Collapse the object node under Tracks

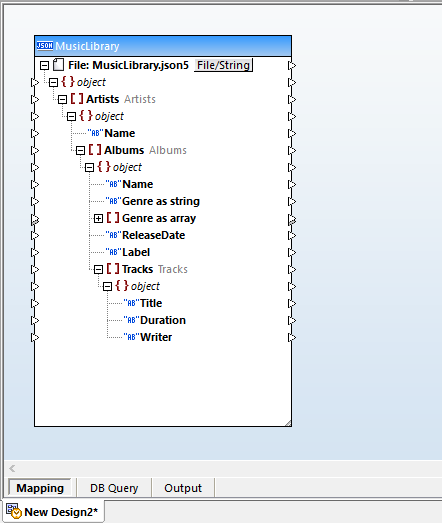[x=107, y=287]
